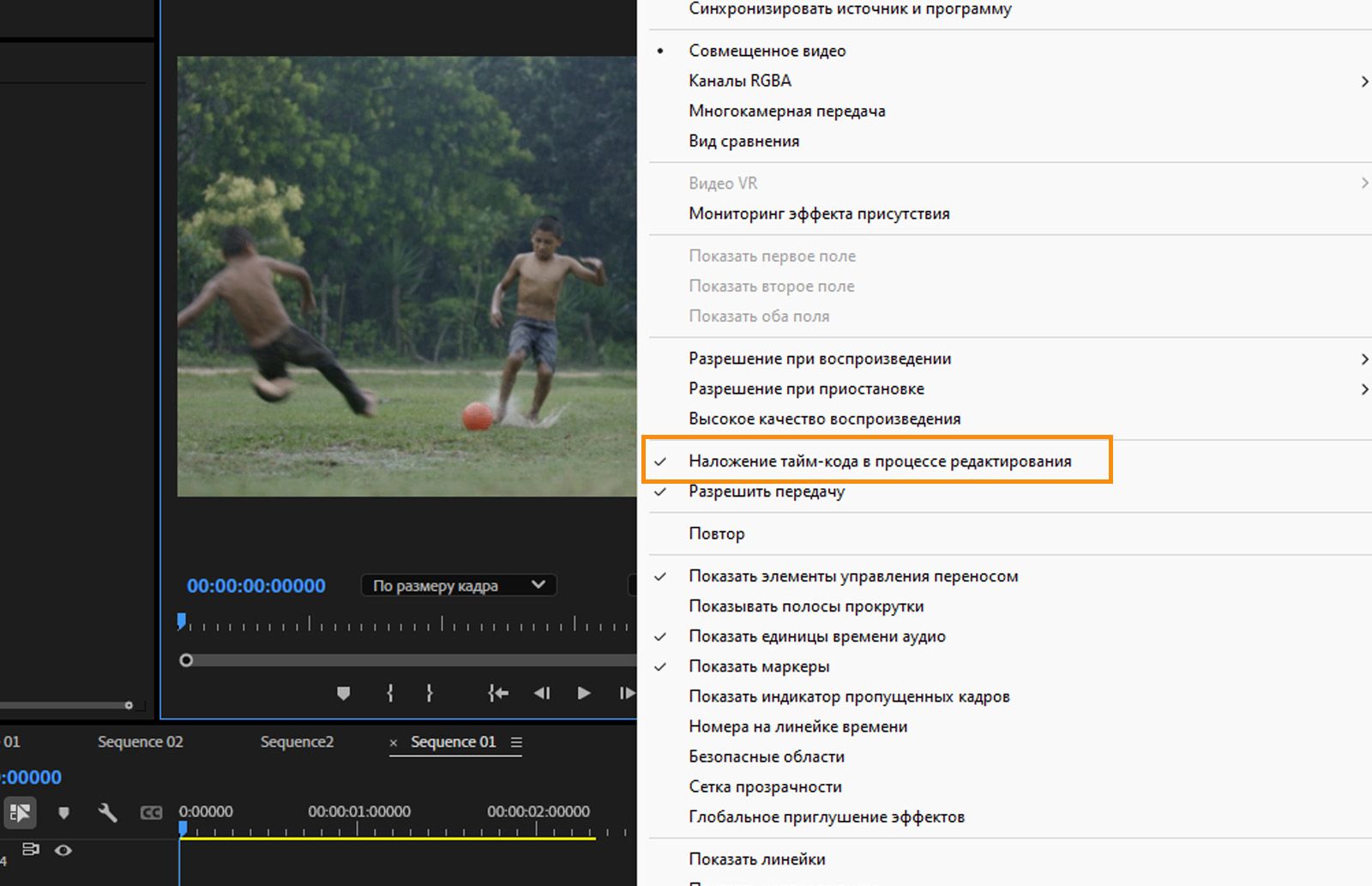This screenshot has height=886, width=1372.
Task: Step back one frame
Action: [x=542, y=693]
